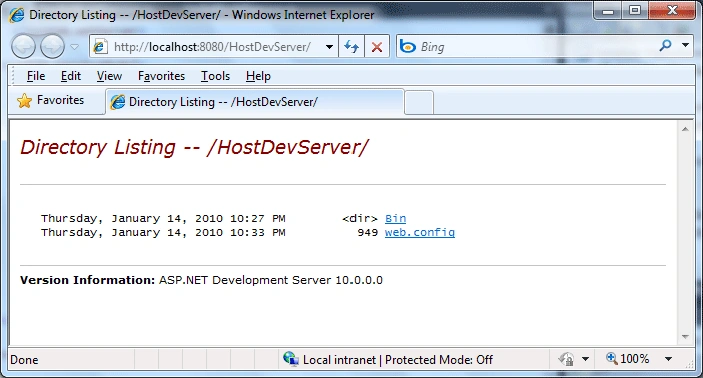Screen dimensions: 703x378
Task: Click the zoom magnifier 100% button
Action: click(628, 359)
